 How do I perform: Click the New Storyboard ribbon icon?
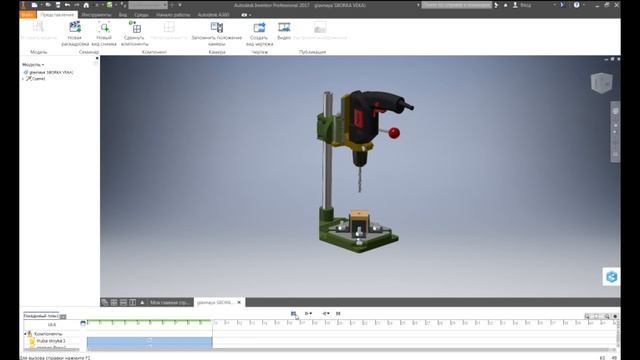(x=75, y=28)
